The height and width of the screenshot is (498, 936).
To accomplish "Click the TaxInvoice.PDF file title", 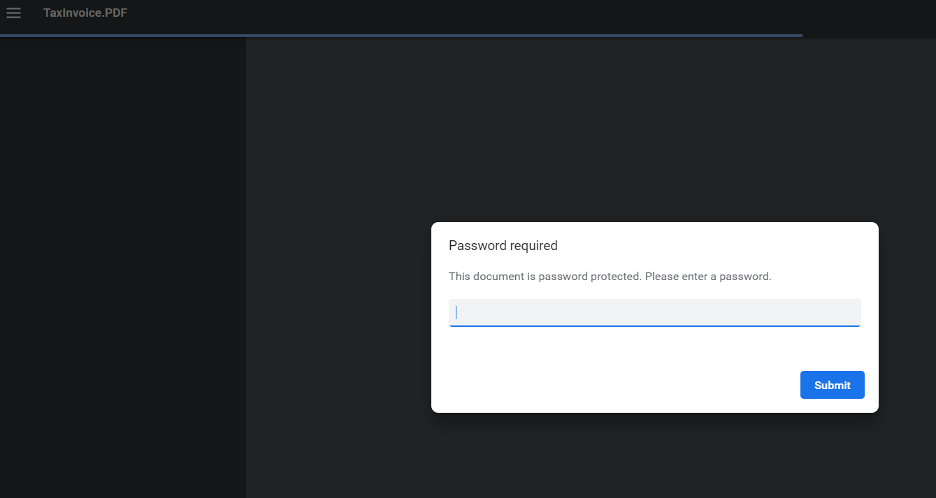I will [x=85, y=13].
